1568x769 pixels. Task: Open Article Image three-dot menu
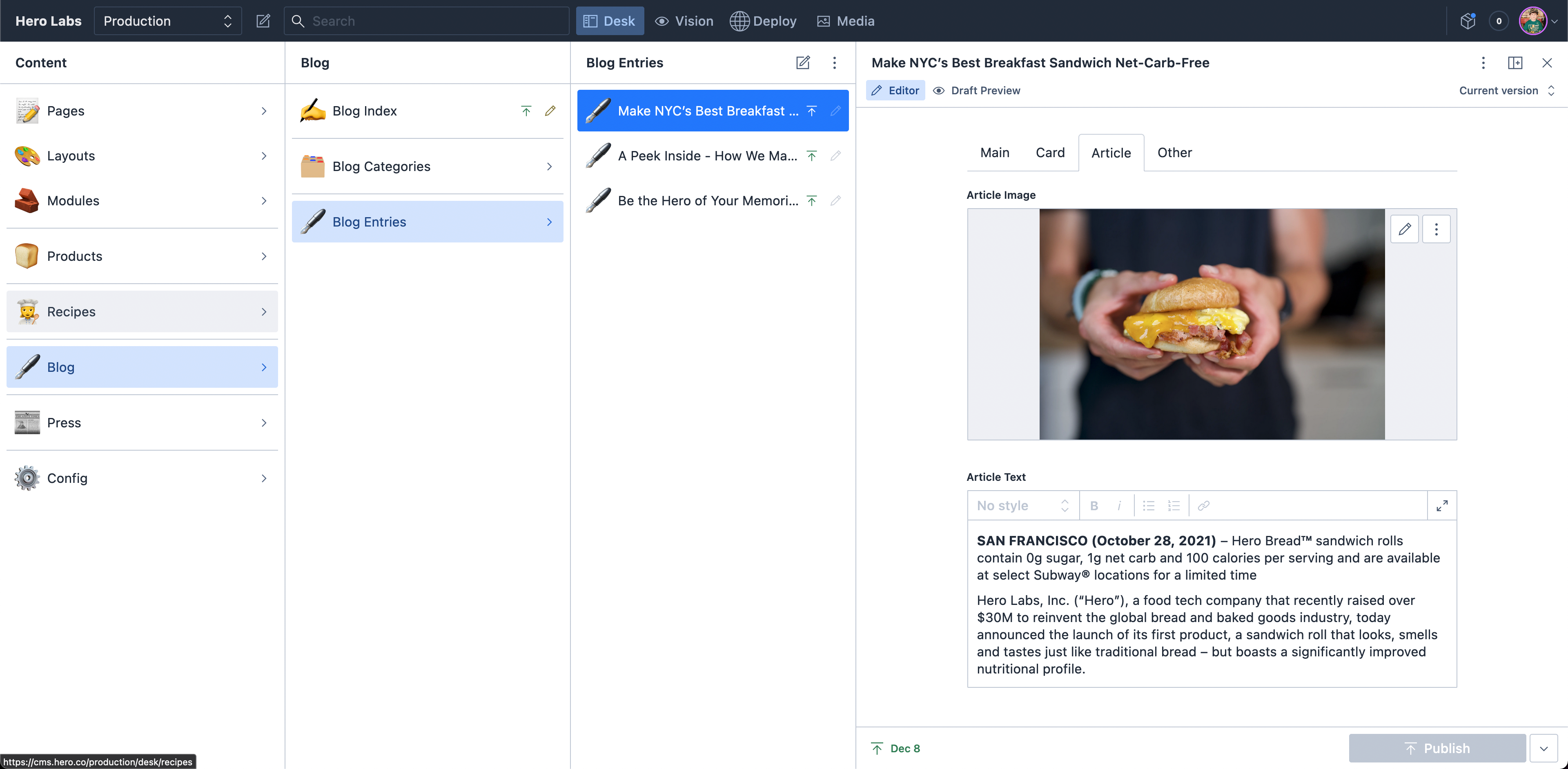pyautogui.click(x=1436, y=229)
